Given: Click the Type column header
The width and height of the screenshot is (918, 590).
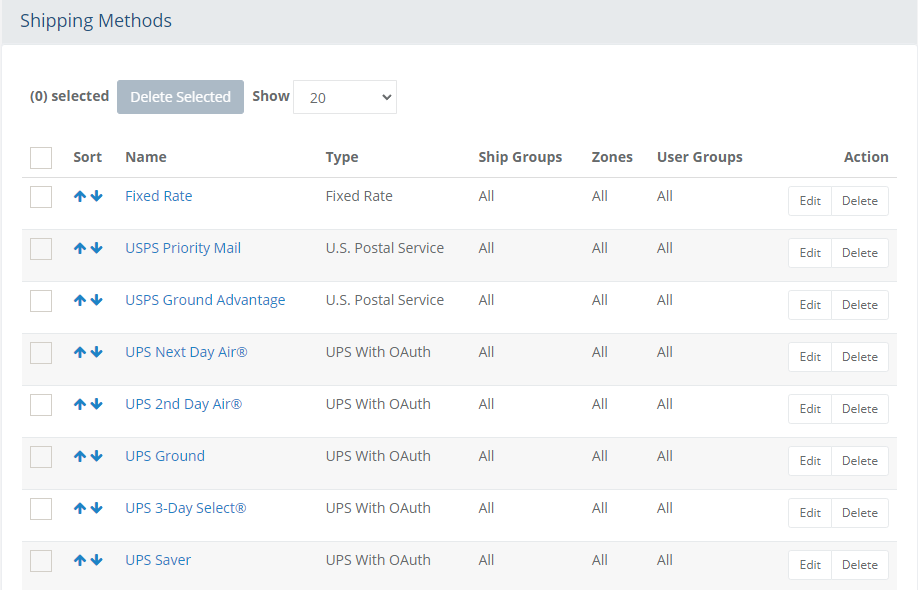Looking at the screenshot, I should pyautogui.click(x=342, y=157).
